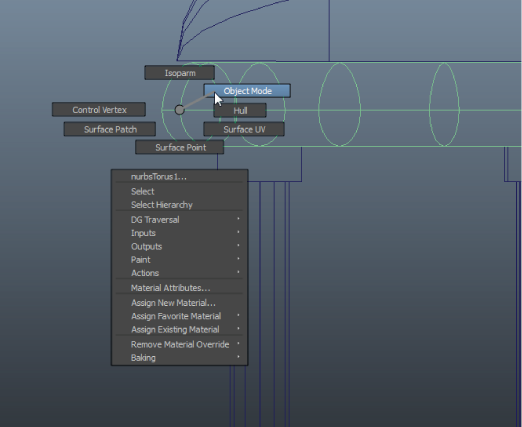
Task: Expand Assign Favorite Material submenu
Action: tap(180, 316)
